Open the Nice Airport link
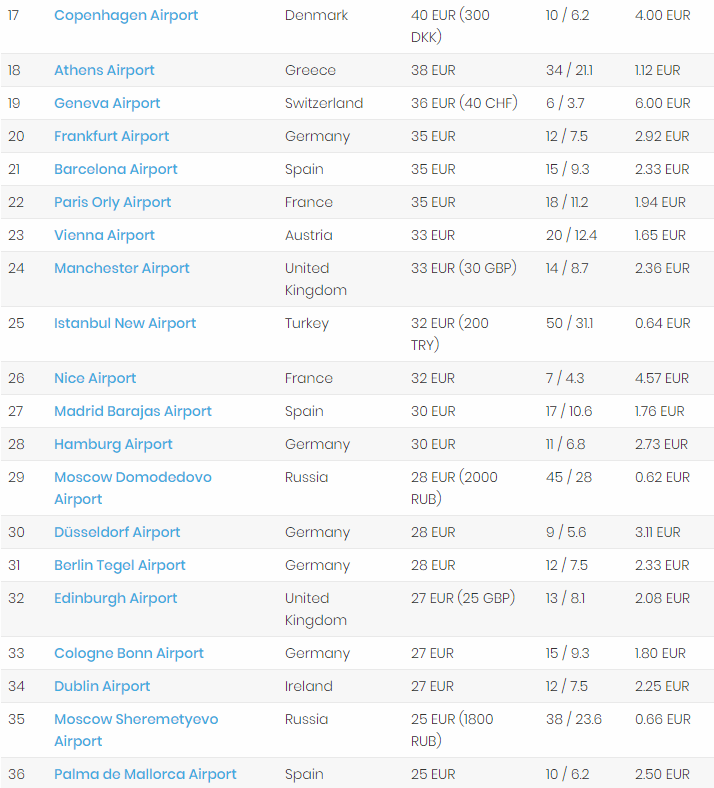This screenshot has width=714, height=788. point(95,378)
